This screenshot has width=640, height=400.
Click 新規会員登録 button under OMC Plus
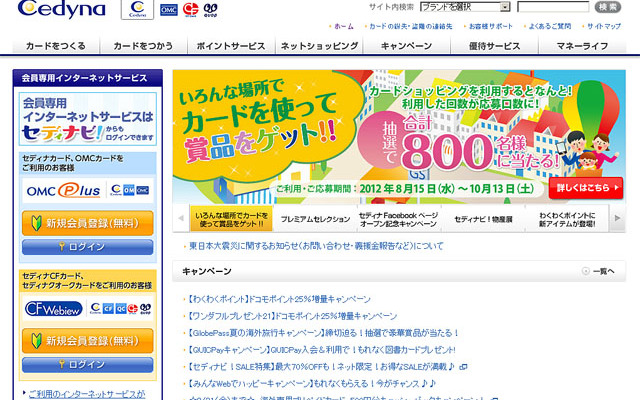[x=88, y=223]
